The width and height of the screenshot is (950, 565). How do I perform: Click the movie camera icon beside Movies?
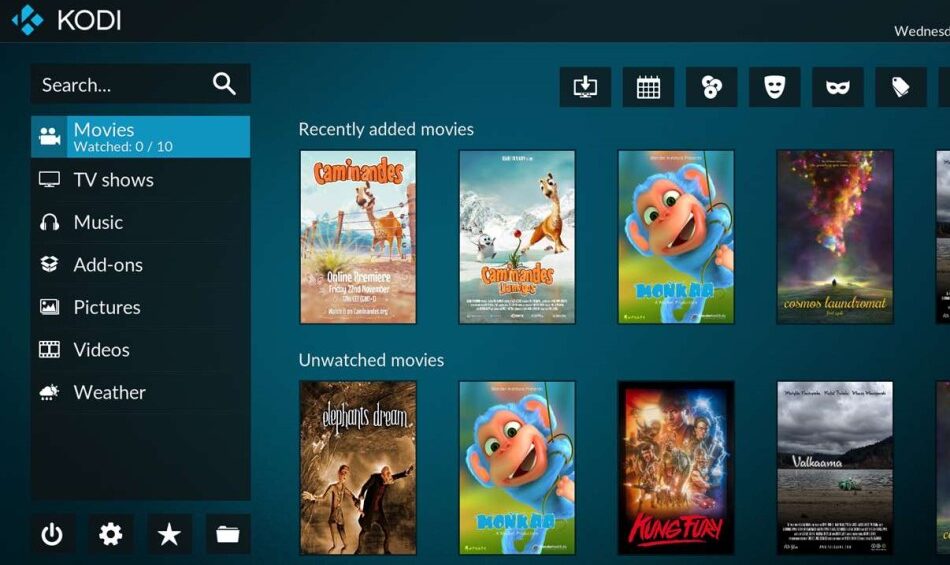pyautogui.click(x=49, y=137)
